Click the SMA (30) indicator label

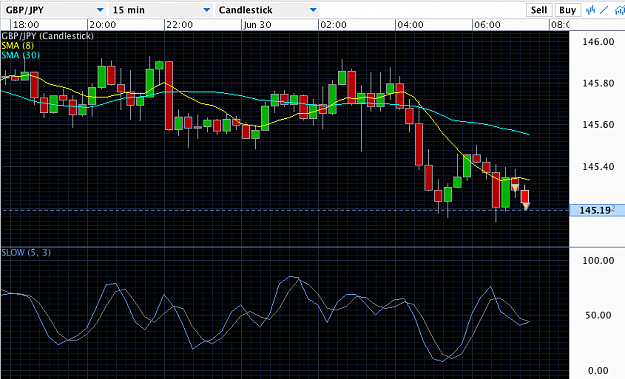21,55
